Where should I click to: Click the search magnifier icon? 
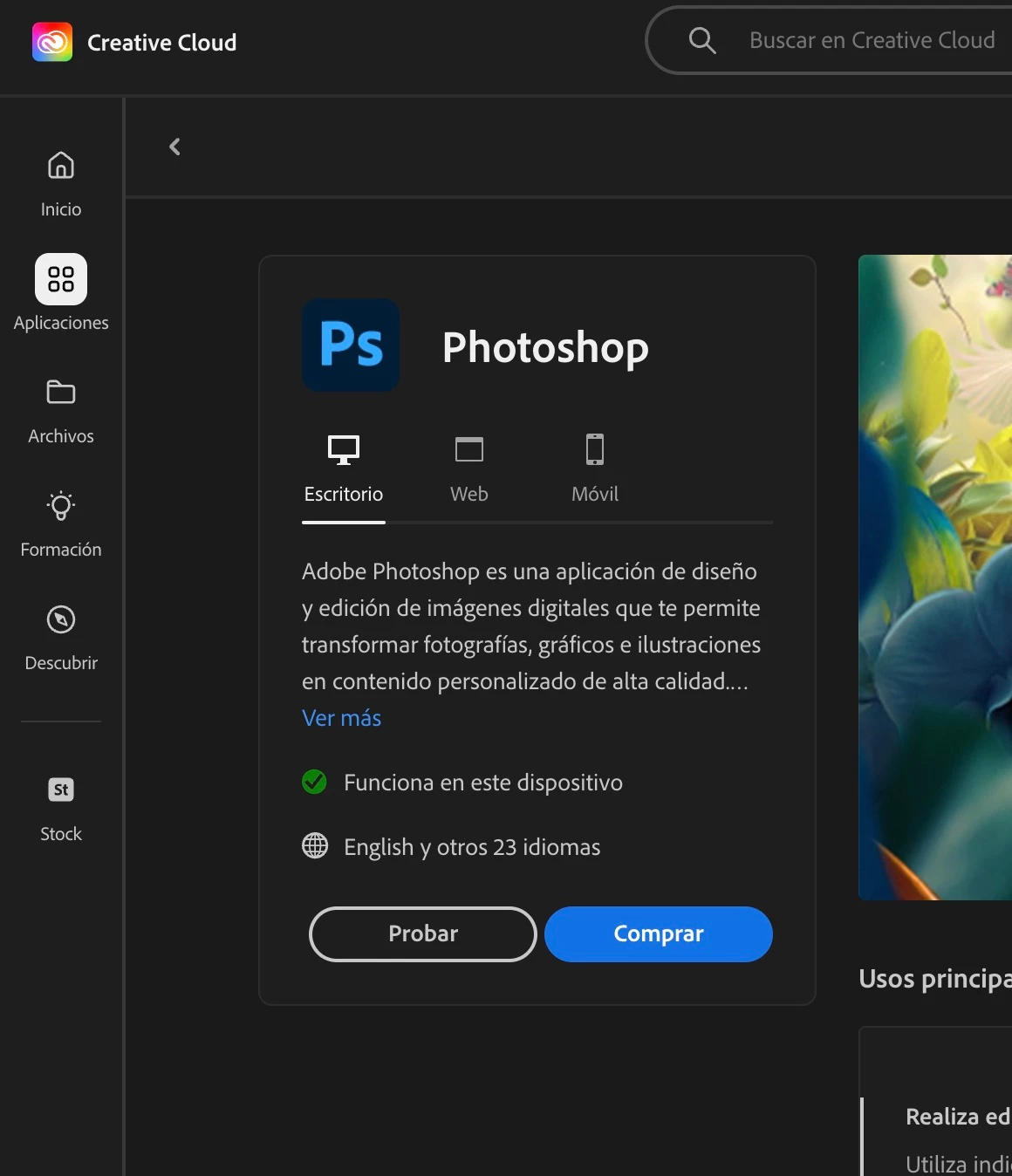pos(702,40)
